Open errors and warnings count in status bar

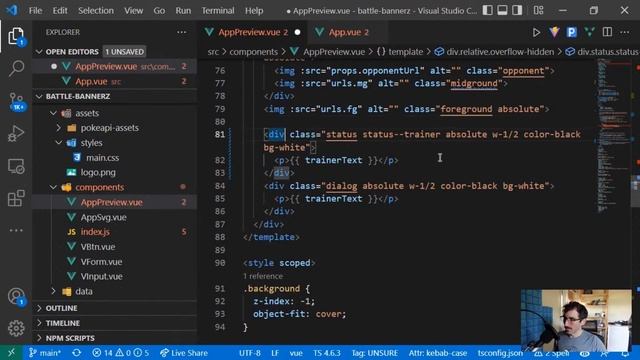[x=120, y=353]
